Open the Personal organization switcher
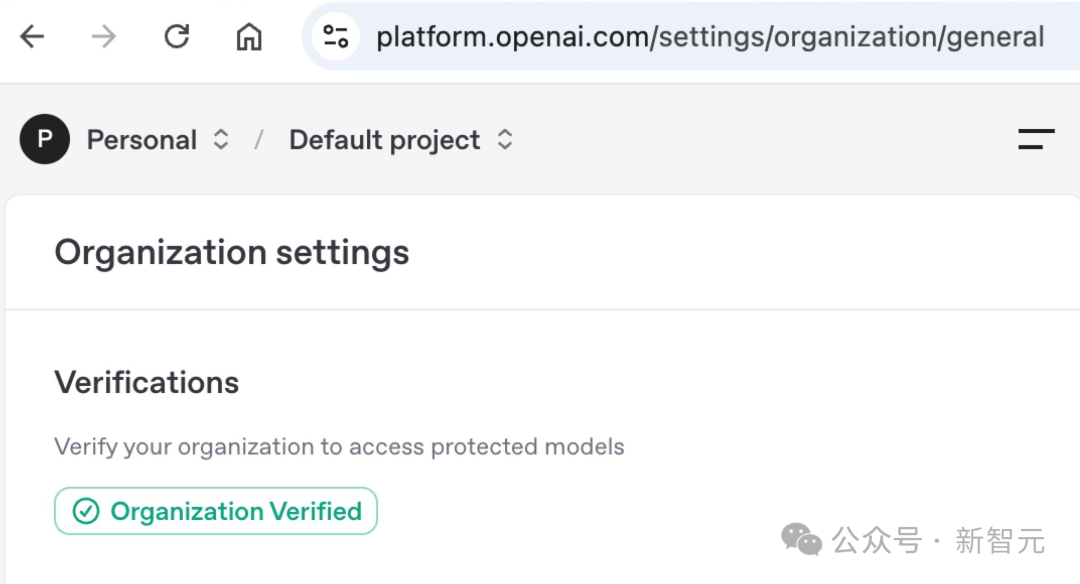 [x=142, y=140]
